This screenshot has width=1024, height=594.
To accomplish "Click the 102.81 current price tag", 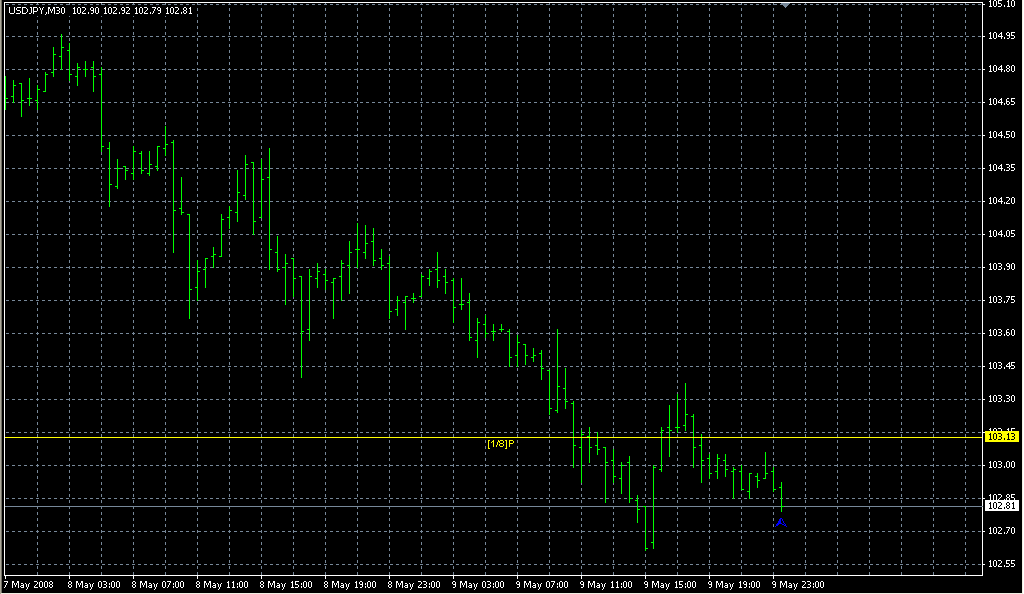I will click(1002, 506).
